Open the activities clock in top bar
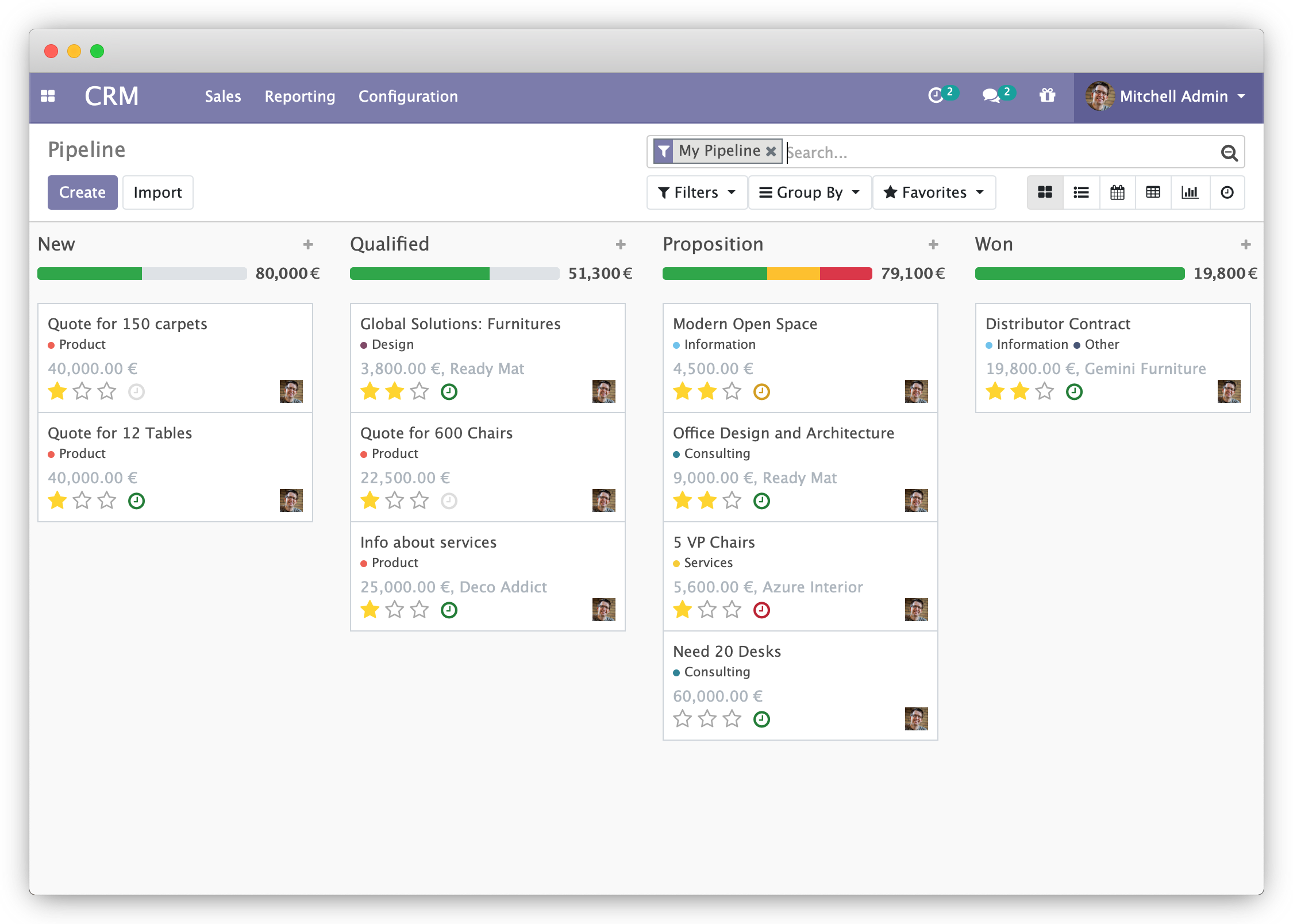Screen dimensions: 1293x924 (936, 95)
